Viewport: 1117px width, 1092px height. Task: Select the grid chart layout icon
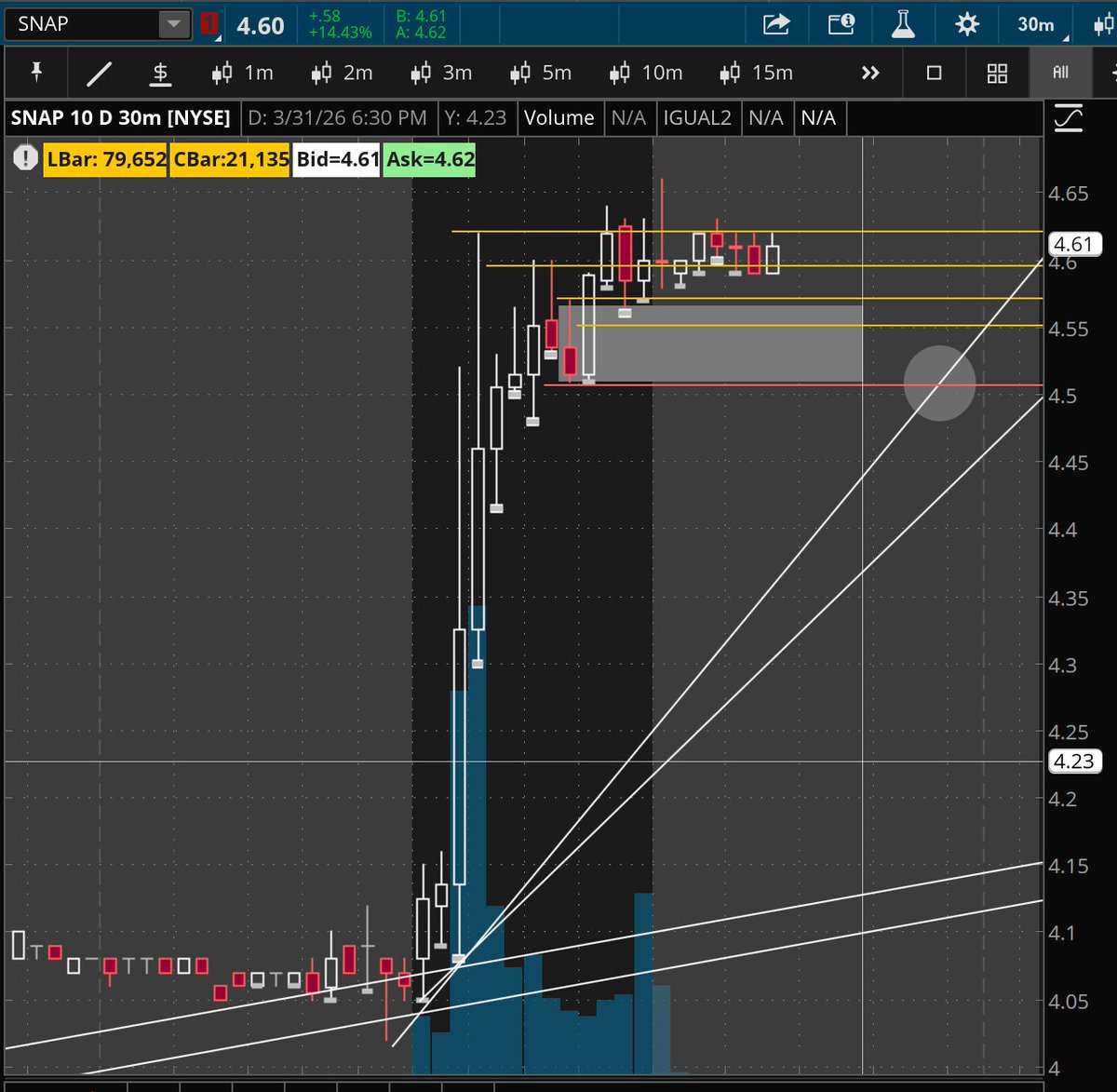[997, 73]
